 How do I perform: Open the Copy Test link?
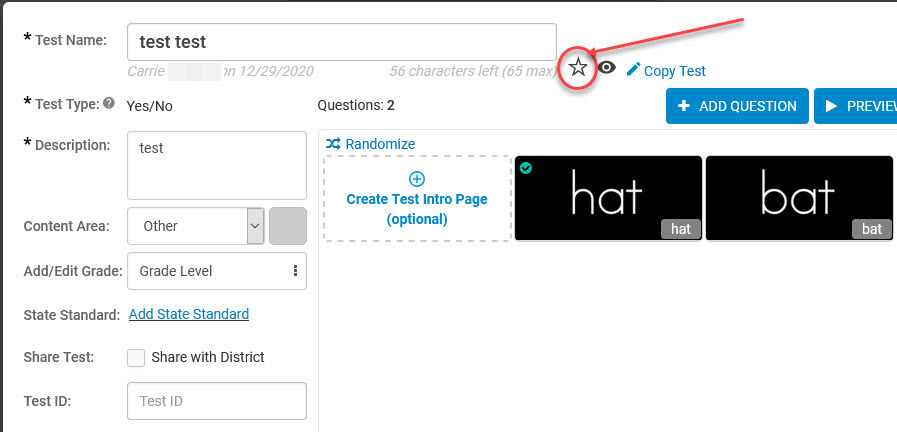(x=674, y=71)
